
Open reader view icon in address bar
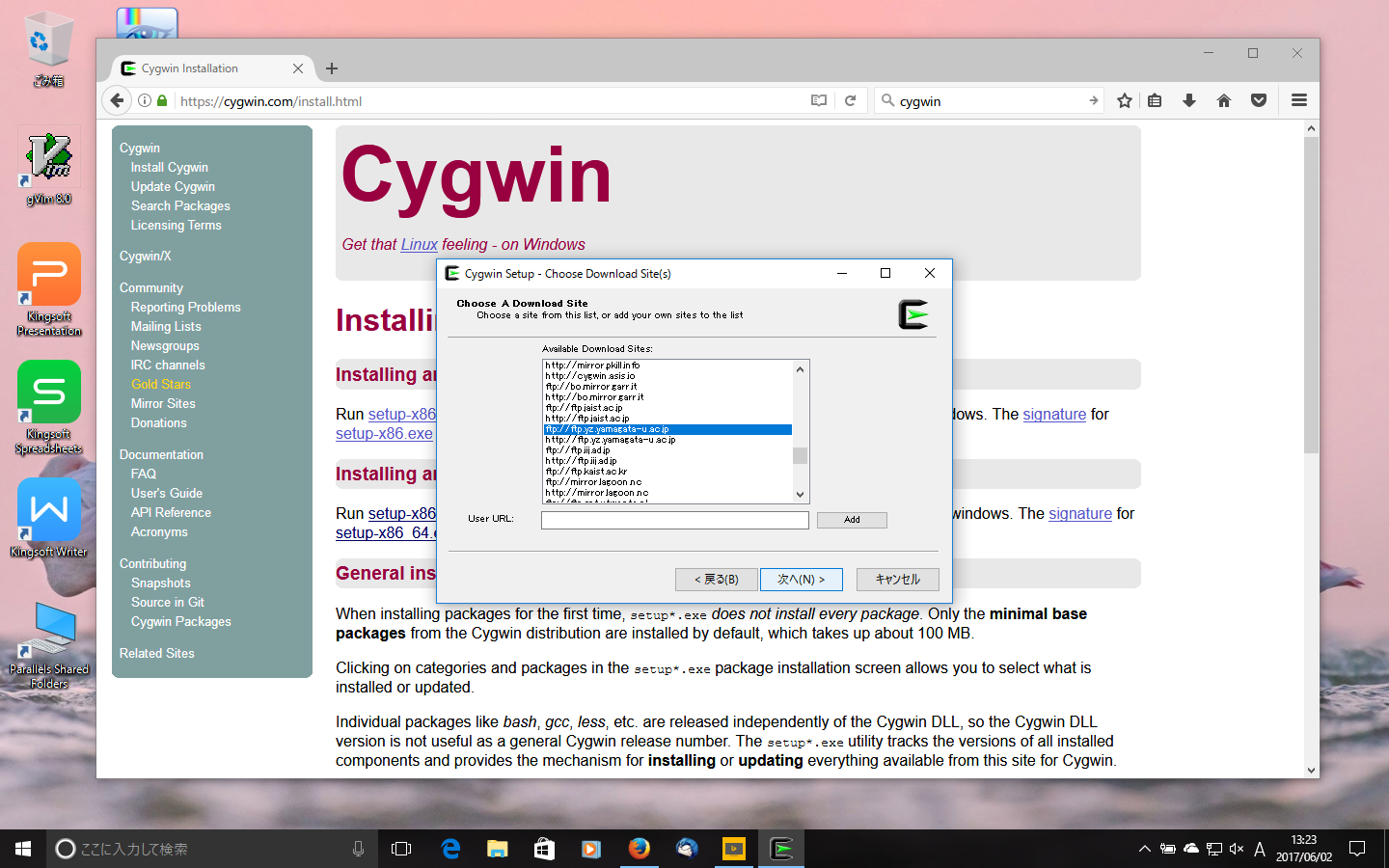[819, 100]
